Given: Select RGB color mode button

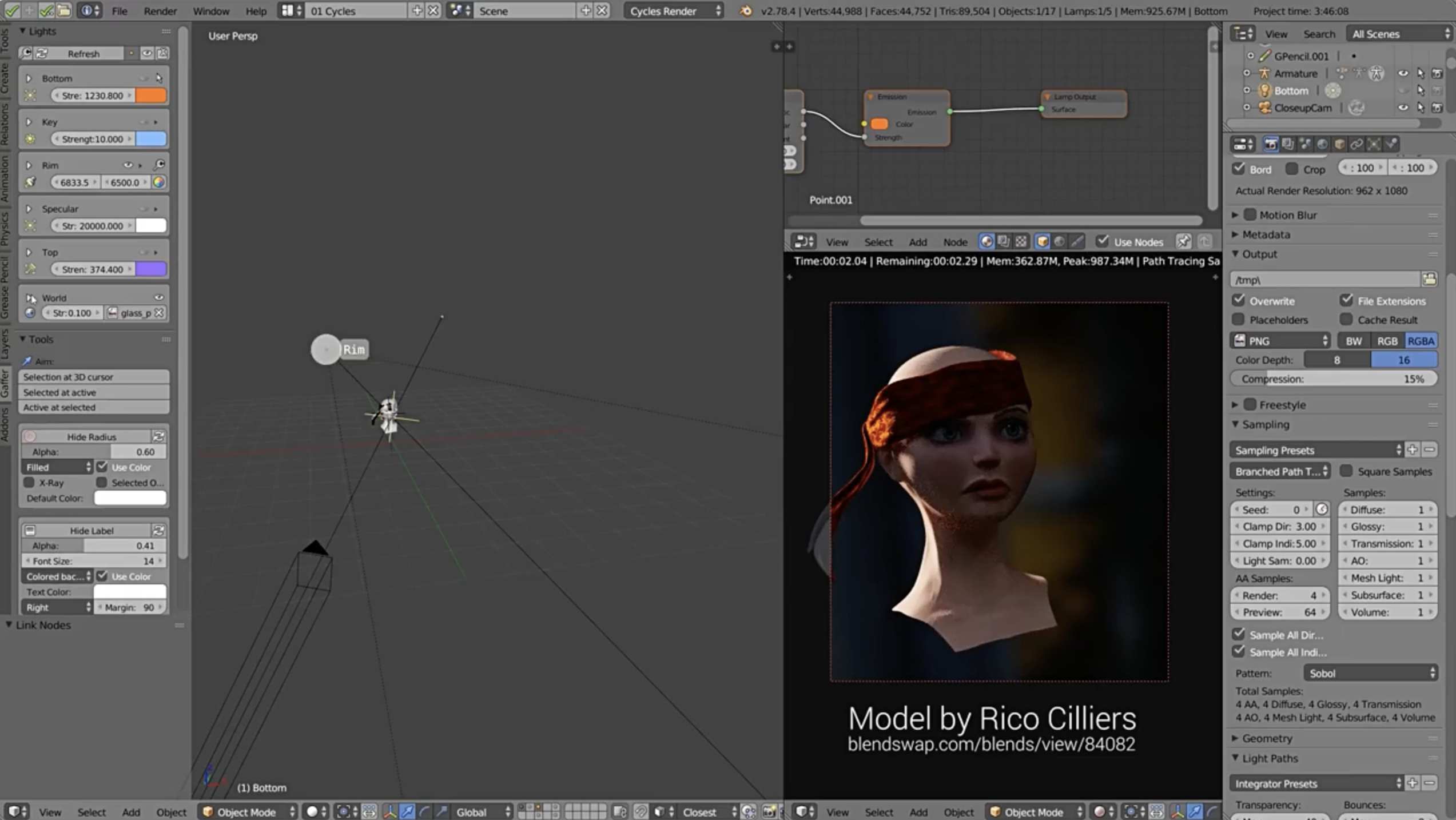Looking at the screenshot, I should coord(1387,341).
